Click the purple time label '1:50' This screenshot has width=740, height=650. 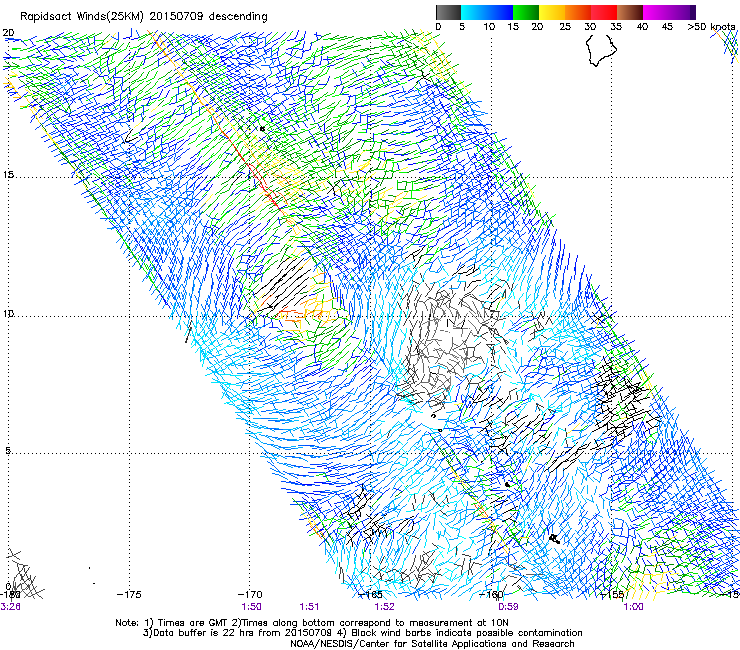point(251,607)
